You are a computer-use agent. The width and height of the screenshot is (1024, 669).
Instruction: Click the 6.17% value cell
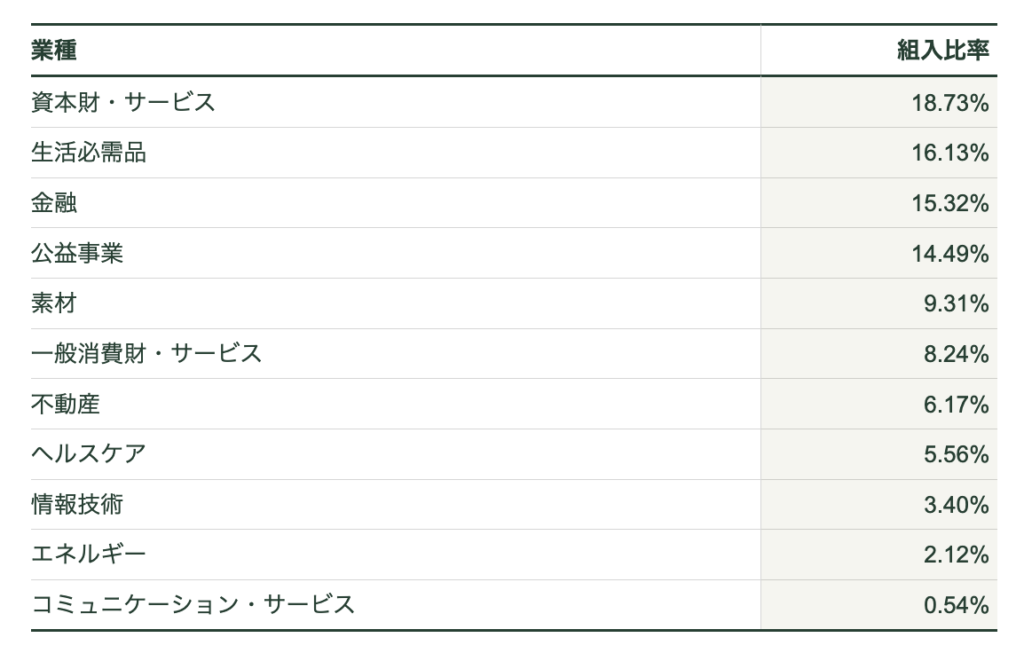(x=956, y=404)
